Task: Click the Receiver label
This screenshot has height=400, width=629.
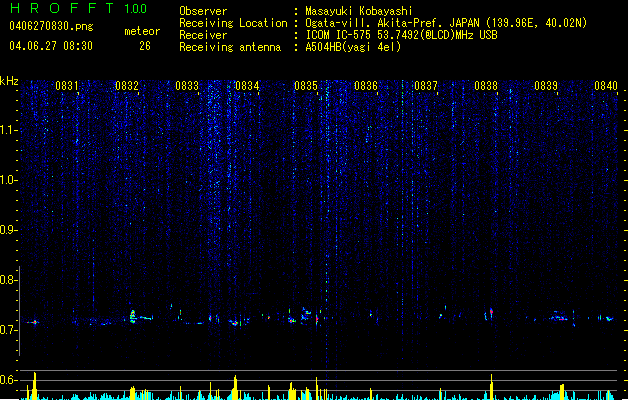Action: 203,35
